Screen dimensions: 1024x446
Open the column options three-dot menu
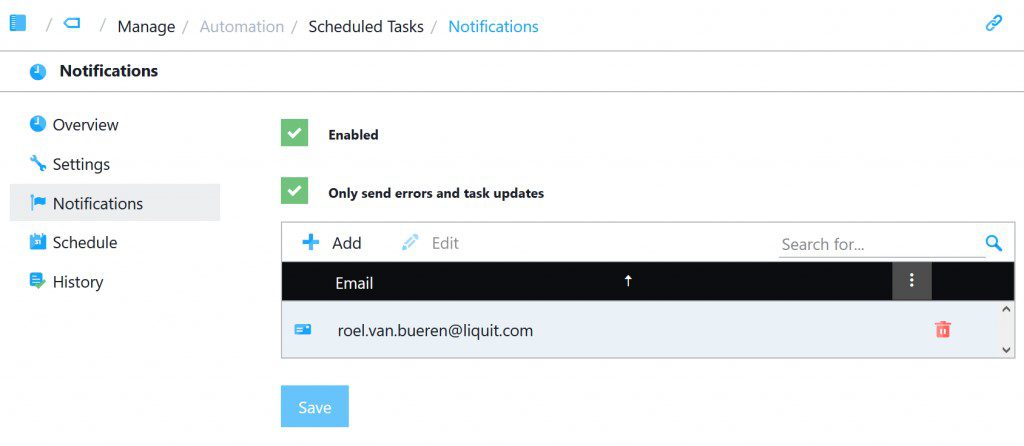[911, 281]
